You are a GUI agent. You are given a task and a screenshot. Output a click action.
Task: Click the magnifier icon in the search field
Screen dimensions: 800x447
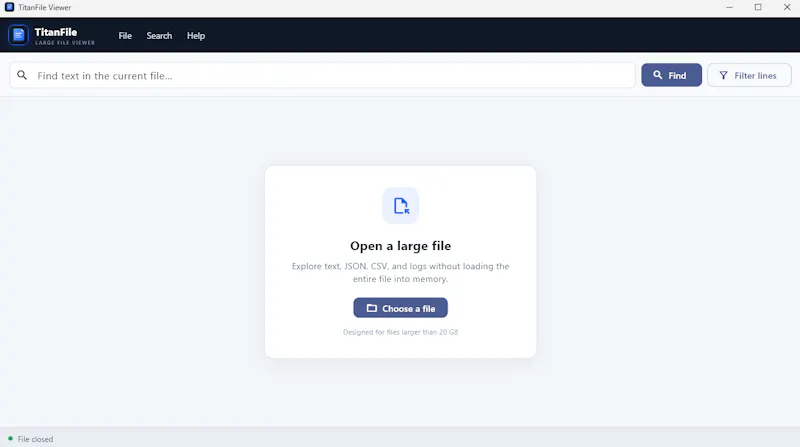pyautogui.click(x=22, y=76)
